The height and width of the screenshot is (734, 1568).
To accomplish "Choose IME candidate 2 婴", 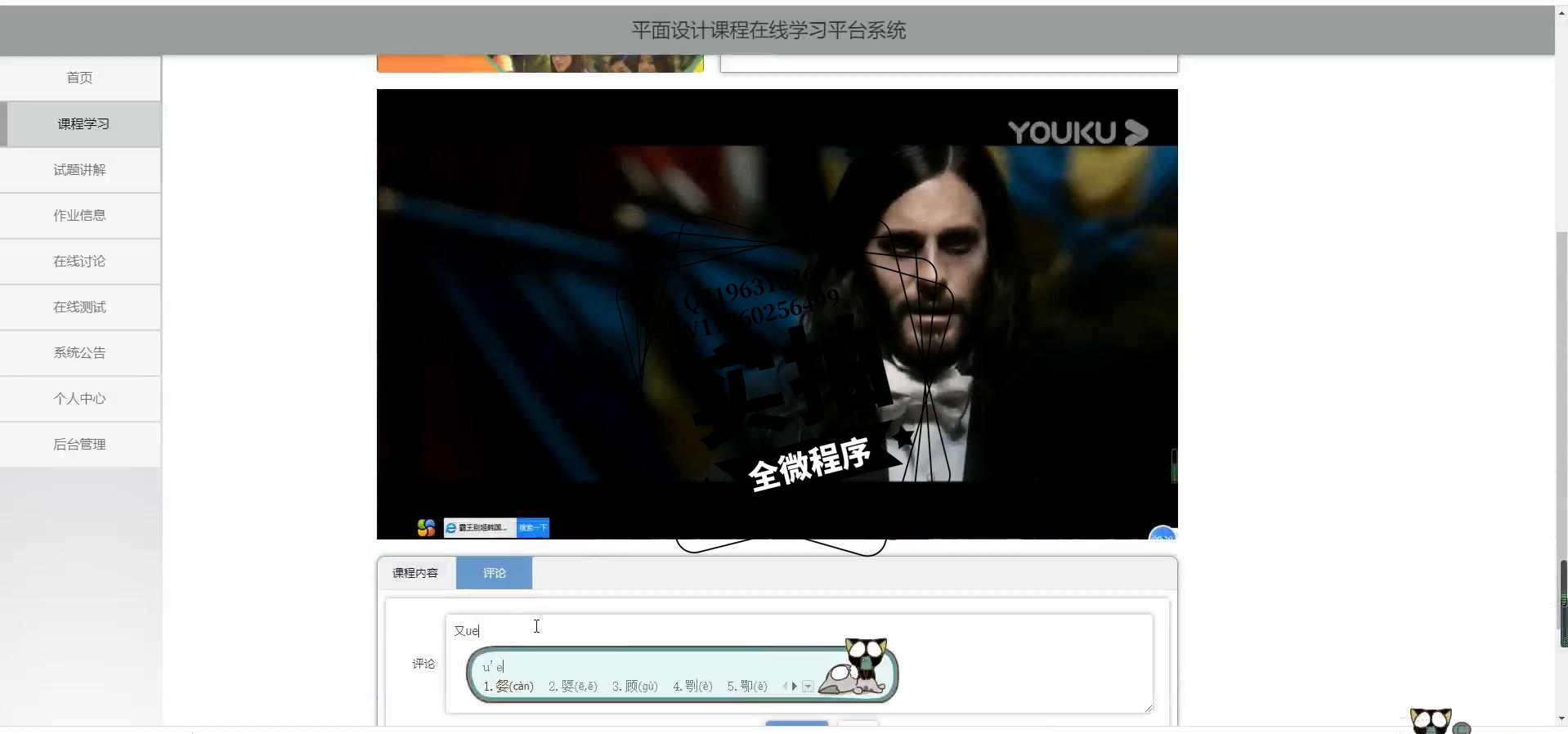I will click(x=573, y=686).
